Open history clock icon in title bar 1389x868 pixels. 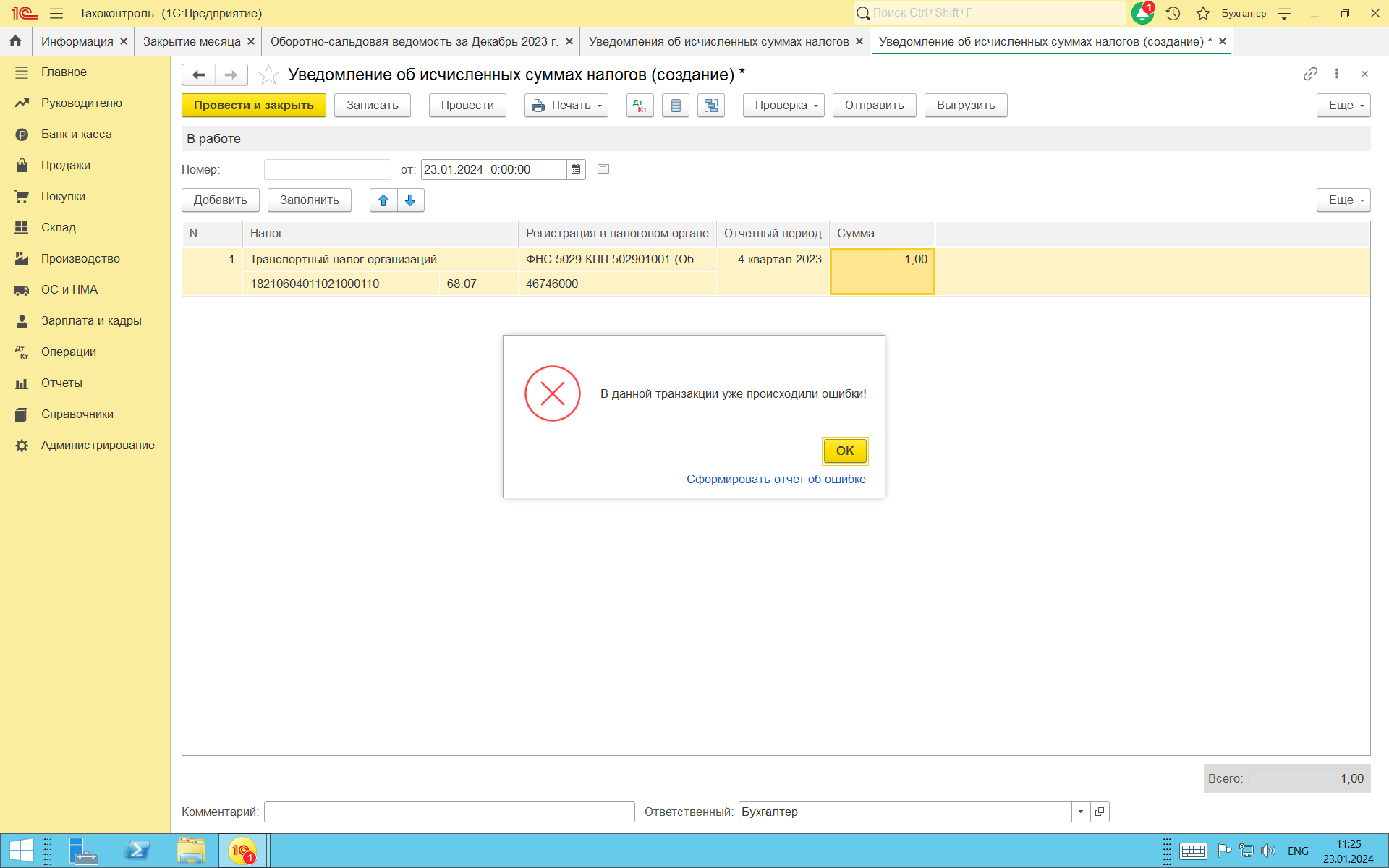coord(1173,13)
